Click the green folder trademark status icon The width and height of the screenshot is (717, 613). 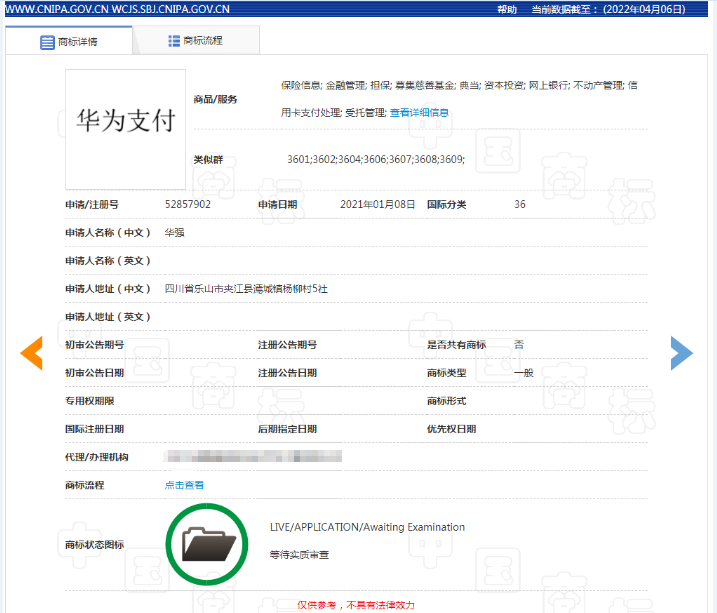tap(207, 544)
